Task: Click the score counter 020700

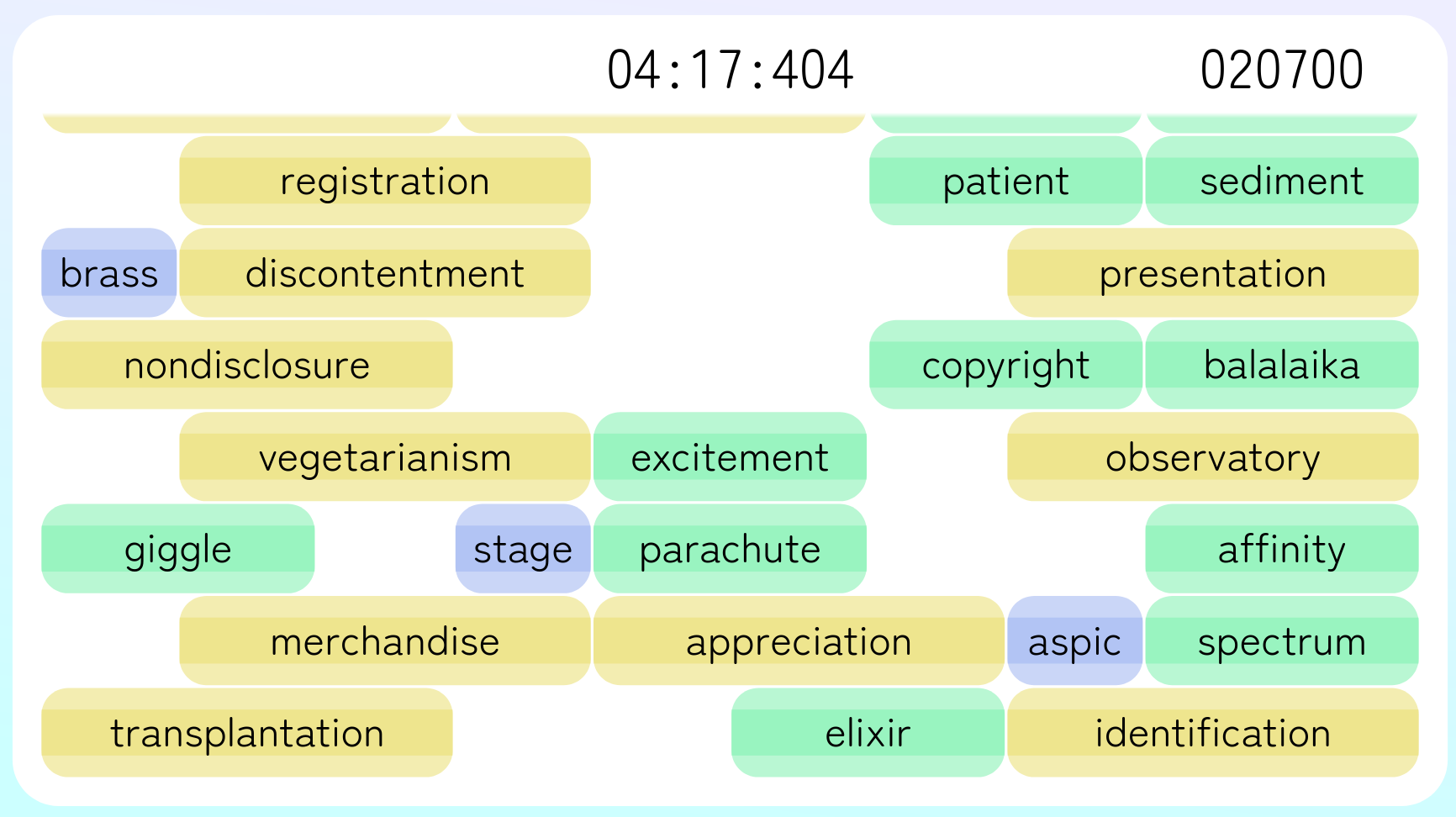Action: 1281,69
